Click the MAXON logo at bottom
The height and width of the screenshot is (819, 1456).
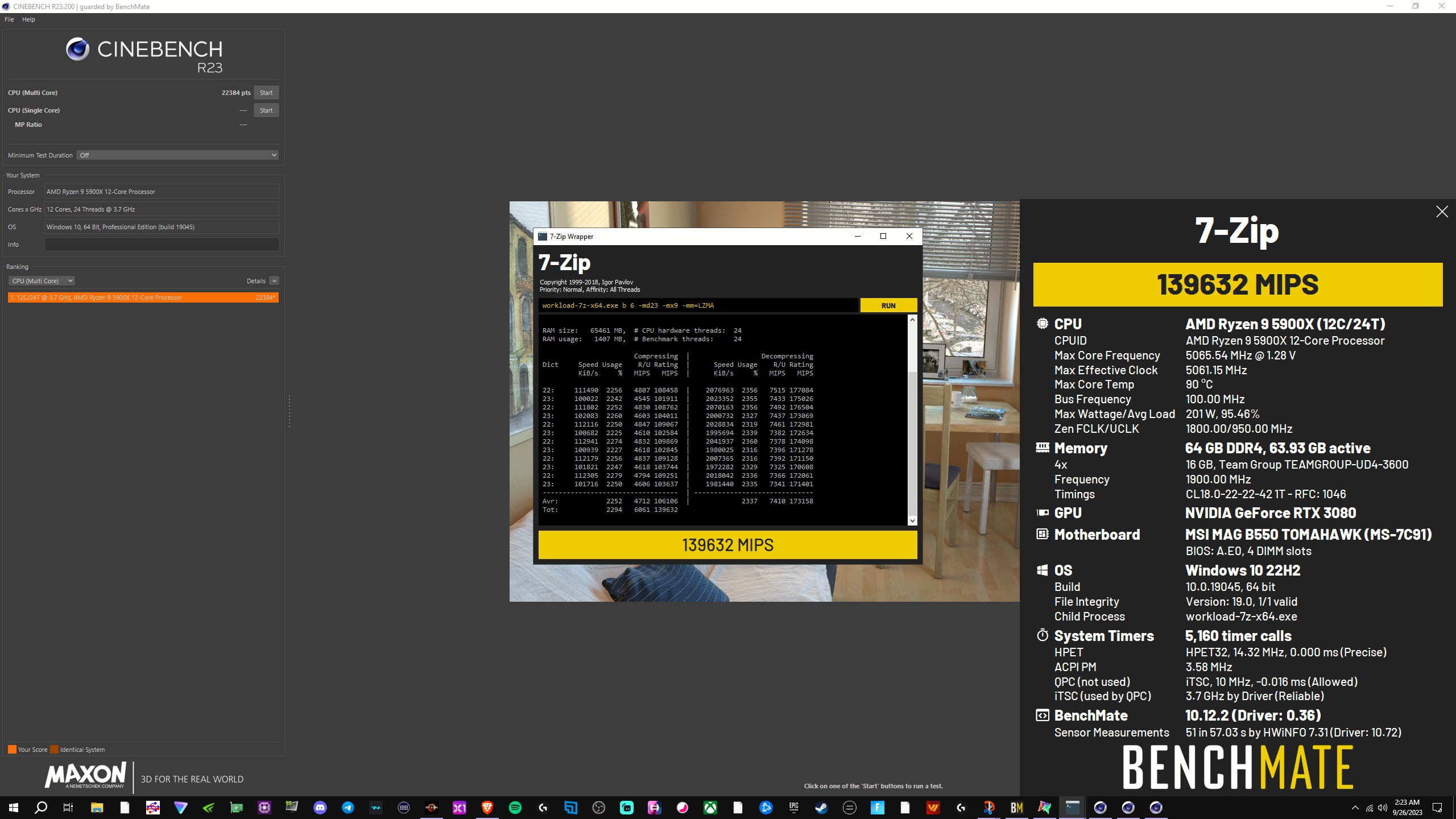[x=85, y=775]
